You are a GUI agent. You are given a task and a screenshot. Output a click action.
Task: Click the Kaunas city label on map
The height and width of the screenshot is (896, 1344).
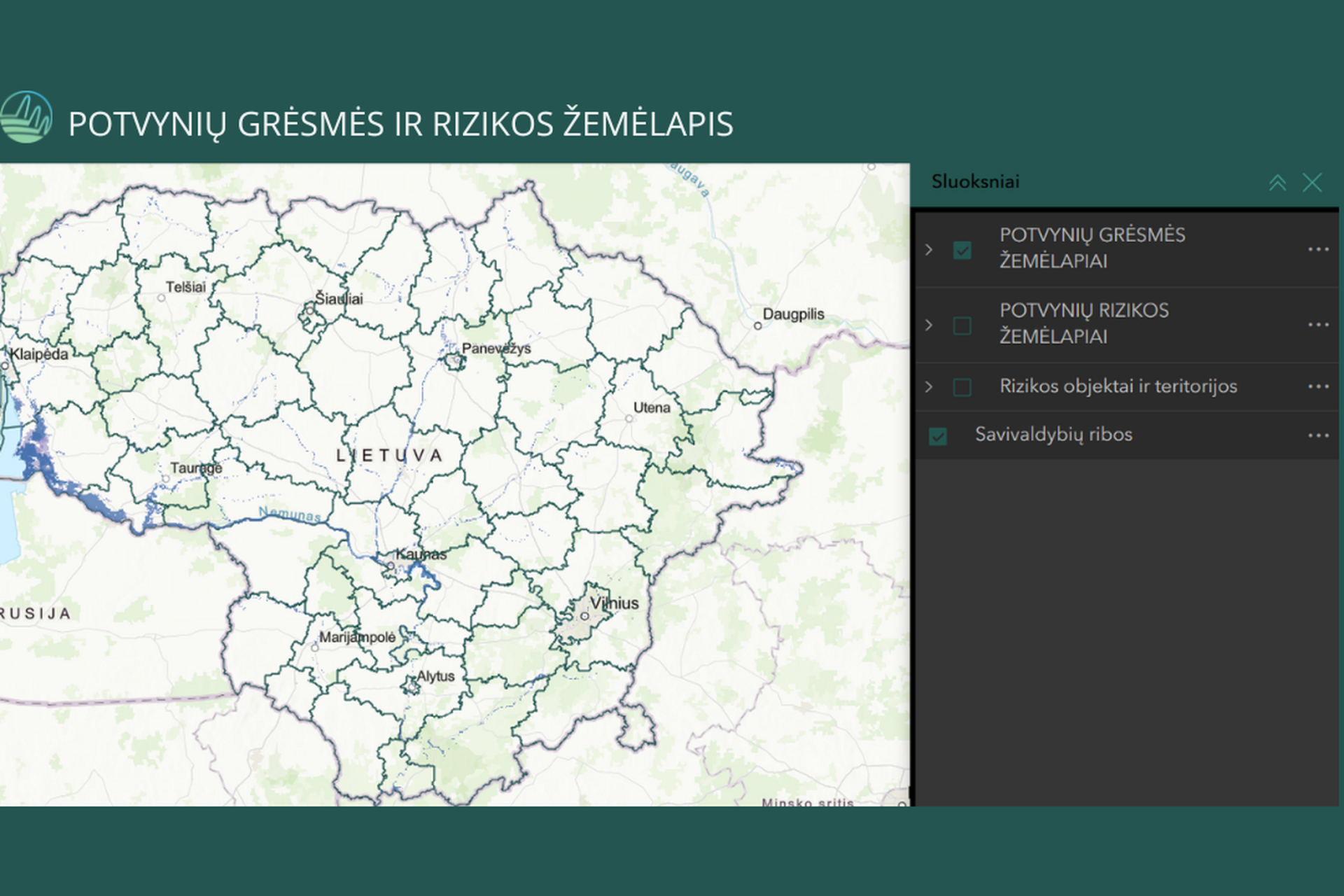421,554
